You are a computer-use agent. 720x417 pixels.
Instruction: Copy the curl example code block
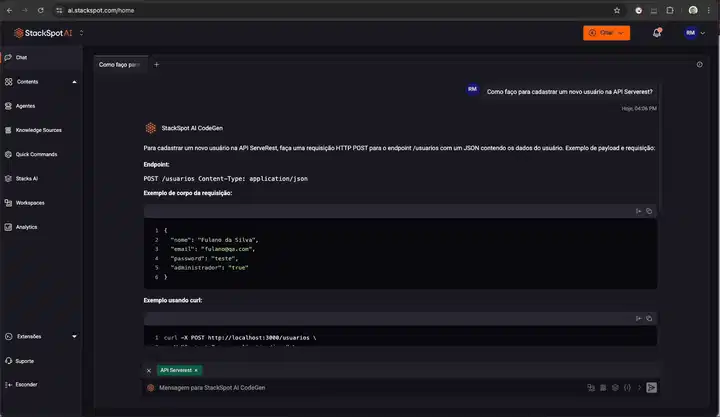[x=648, y=318]
